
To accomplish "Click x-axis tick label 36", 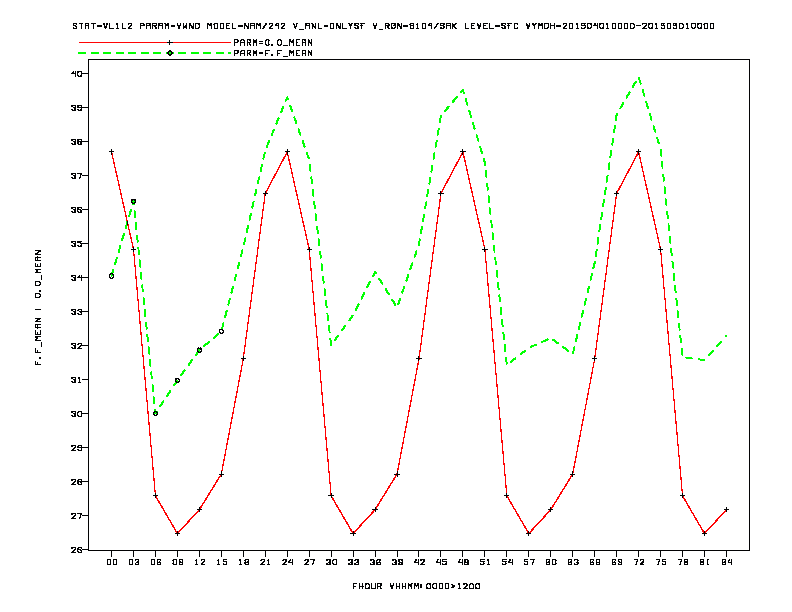I will point(375,562).
